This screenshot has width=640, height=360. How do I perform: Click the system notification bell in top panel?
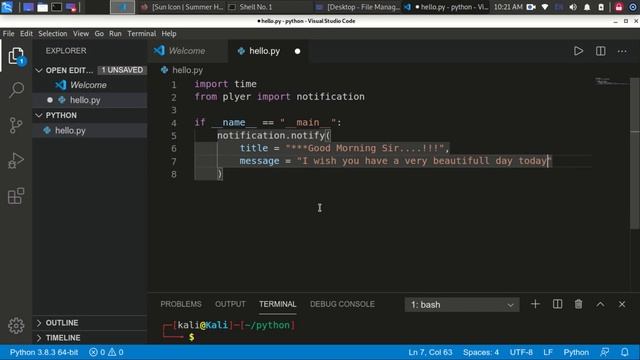[587, 7]
